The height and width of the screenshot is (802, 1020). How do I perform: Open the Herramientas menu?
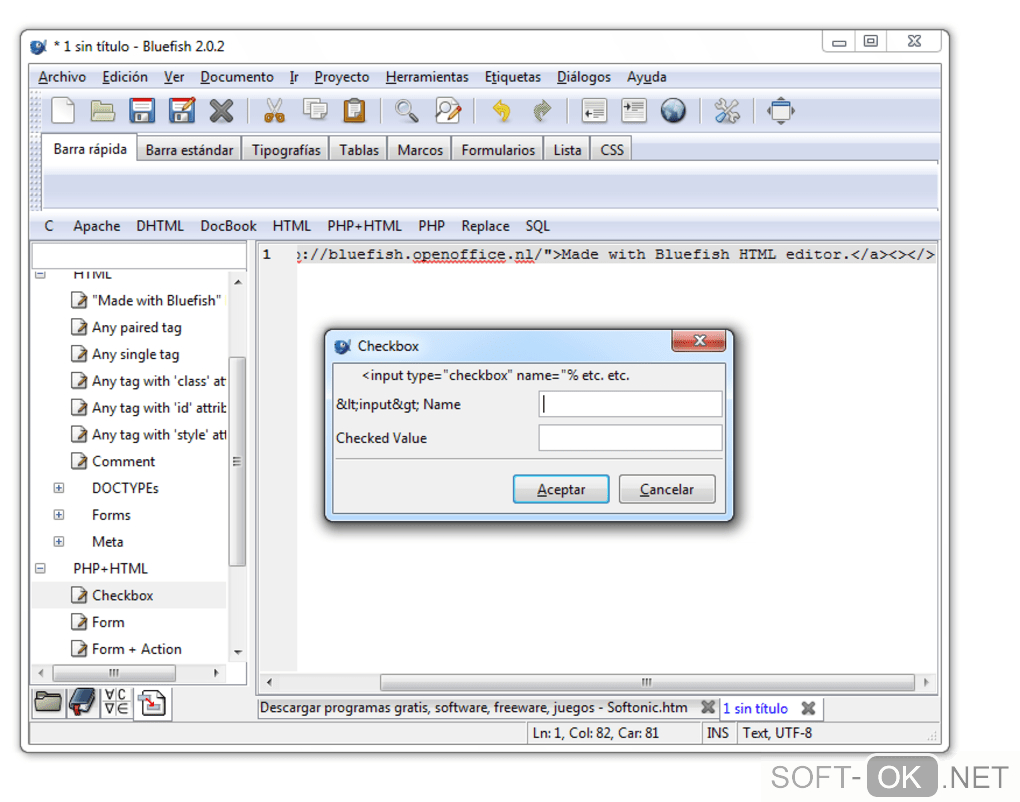click(427, 77)
